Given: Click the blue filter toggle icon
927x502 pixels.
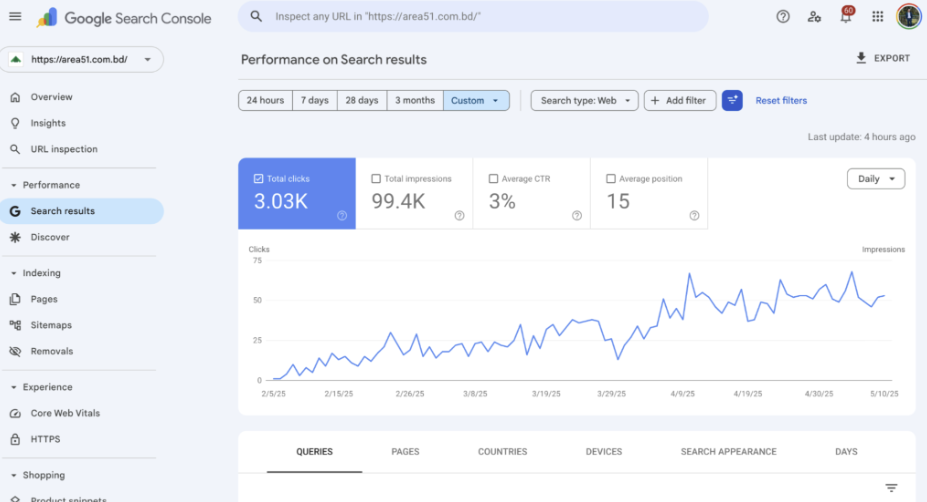Looking at the screenshot, I should (732, 100).
